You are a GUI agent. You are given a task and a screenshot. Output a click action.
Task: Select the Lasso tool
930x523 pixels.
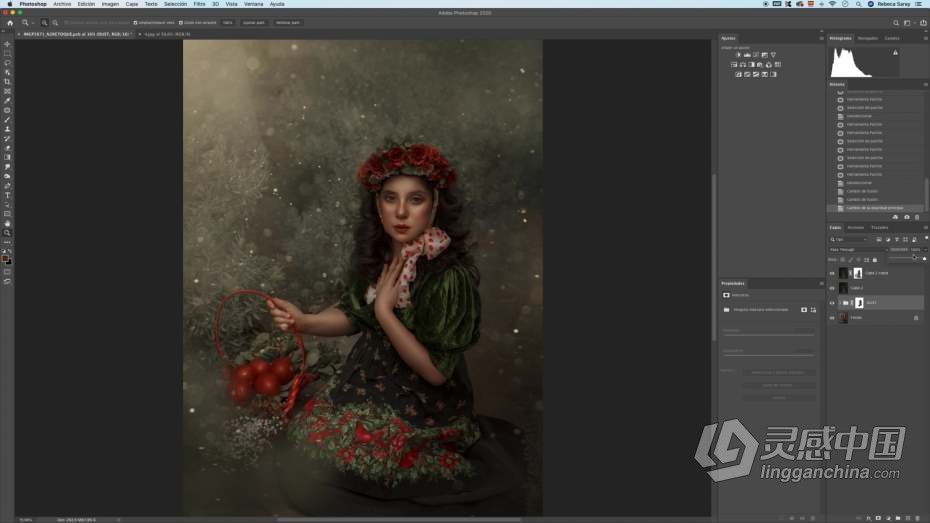tap(7, 63)
